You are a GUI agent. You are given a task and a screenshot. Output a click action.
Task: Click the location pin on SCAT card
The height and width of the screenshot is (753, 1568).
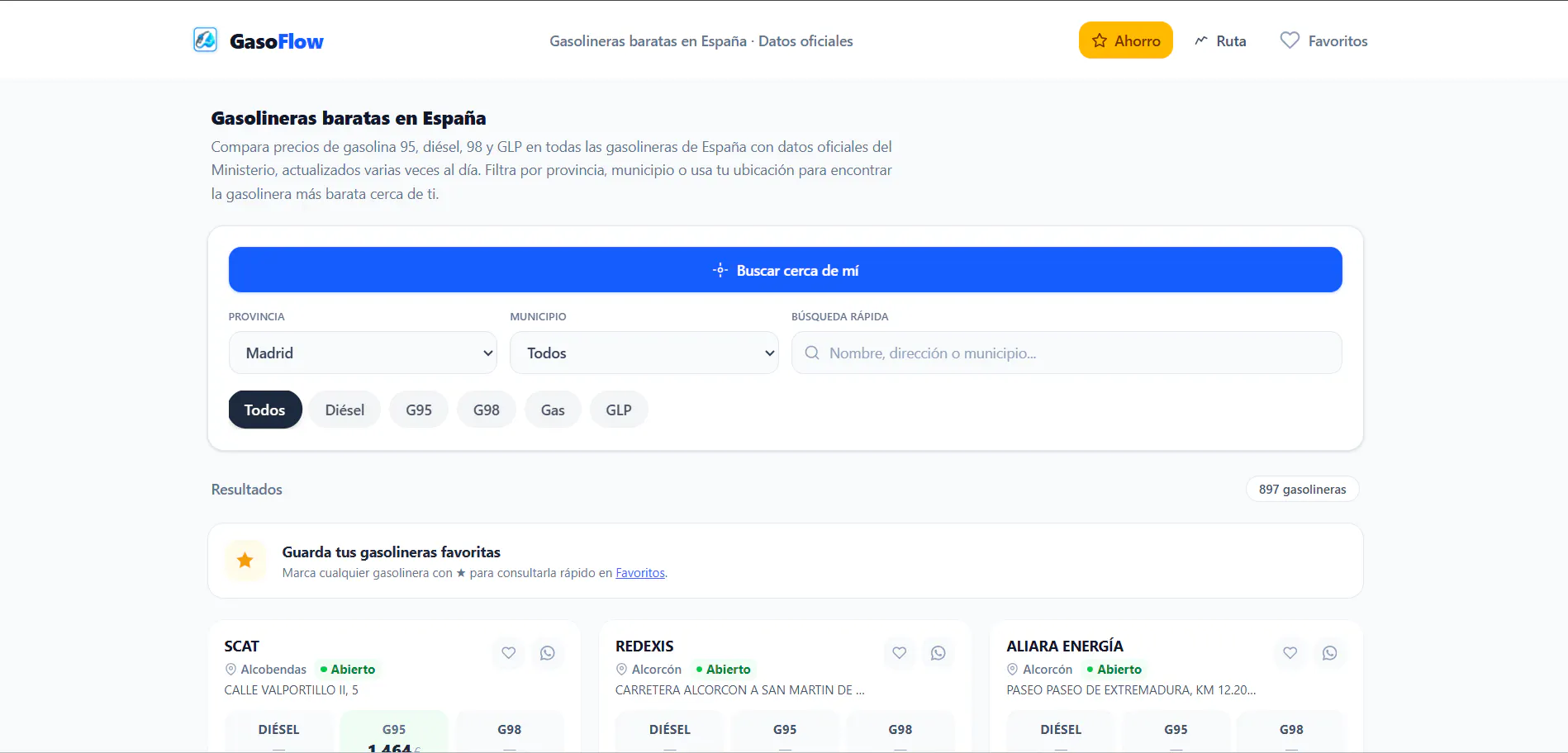coord(230,670)
